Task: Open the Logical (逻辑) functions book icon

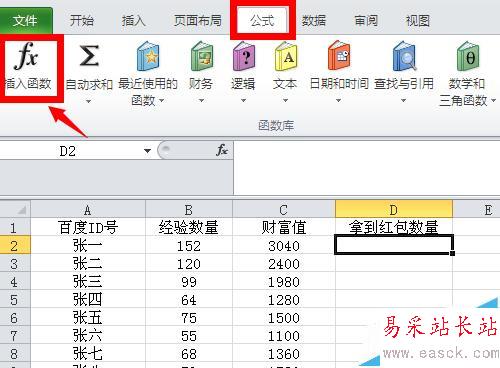Action: click(x=244, y=56)
